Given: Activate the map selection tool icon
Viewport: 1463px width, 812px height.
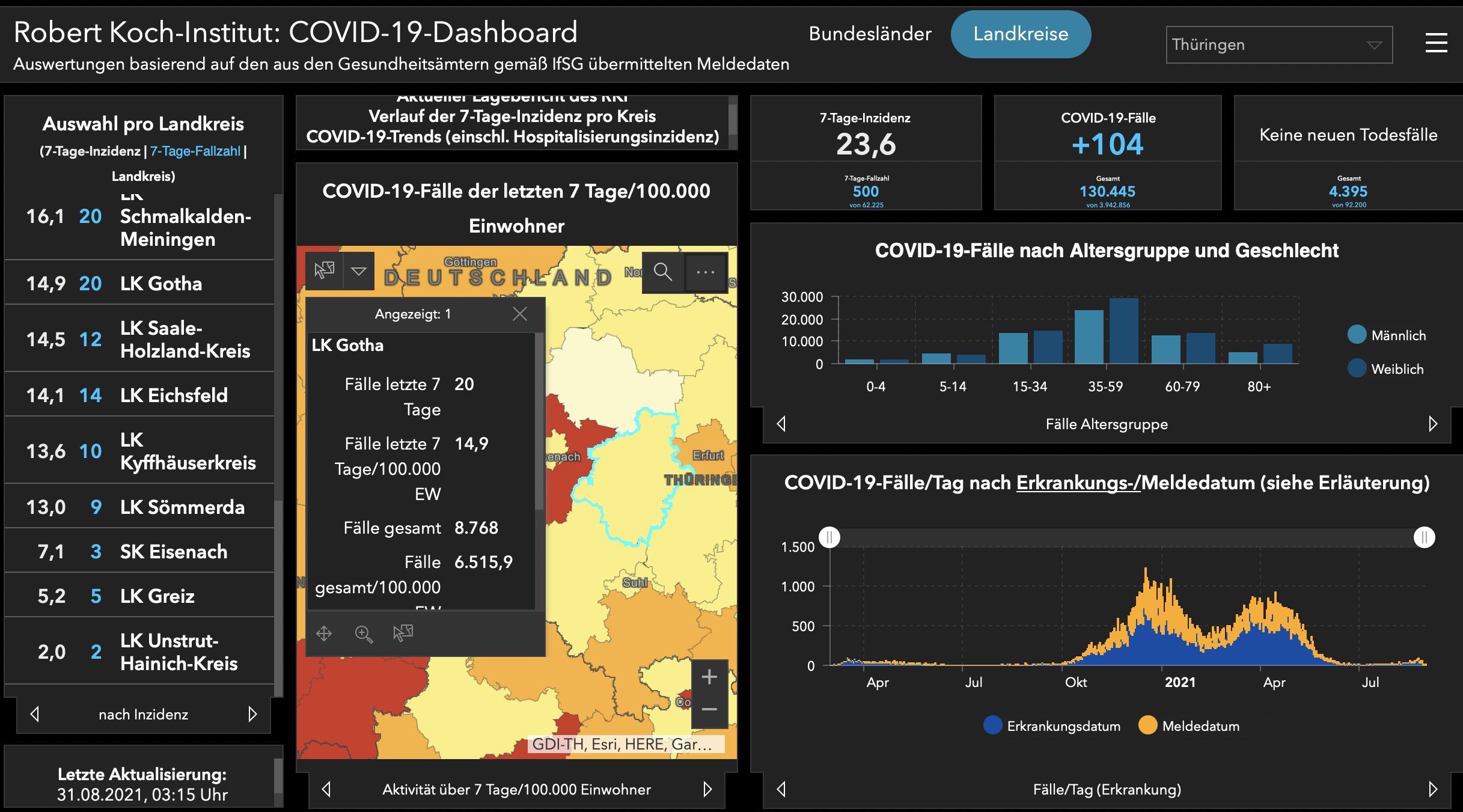Looking at the screenshot, I should coord(325,271).
